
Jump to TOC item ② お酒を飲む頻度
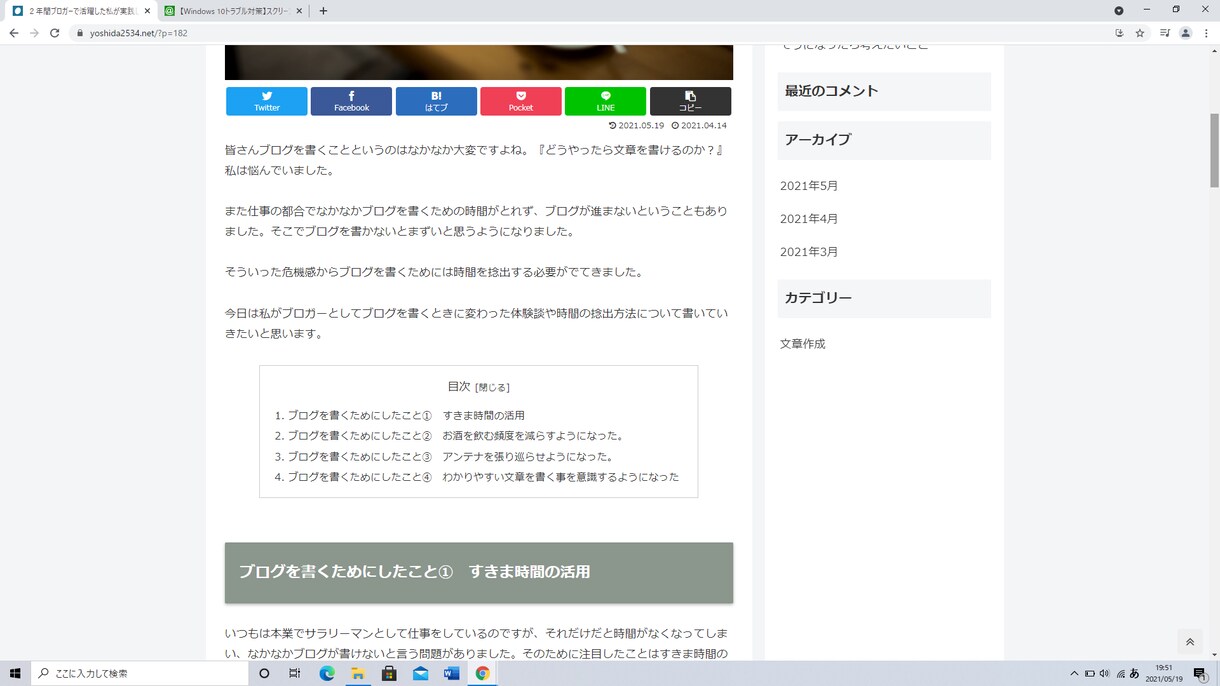456,436
